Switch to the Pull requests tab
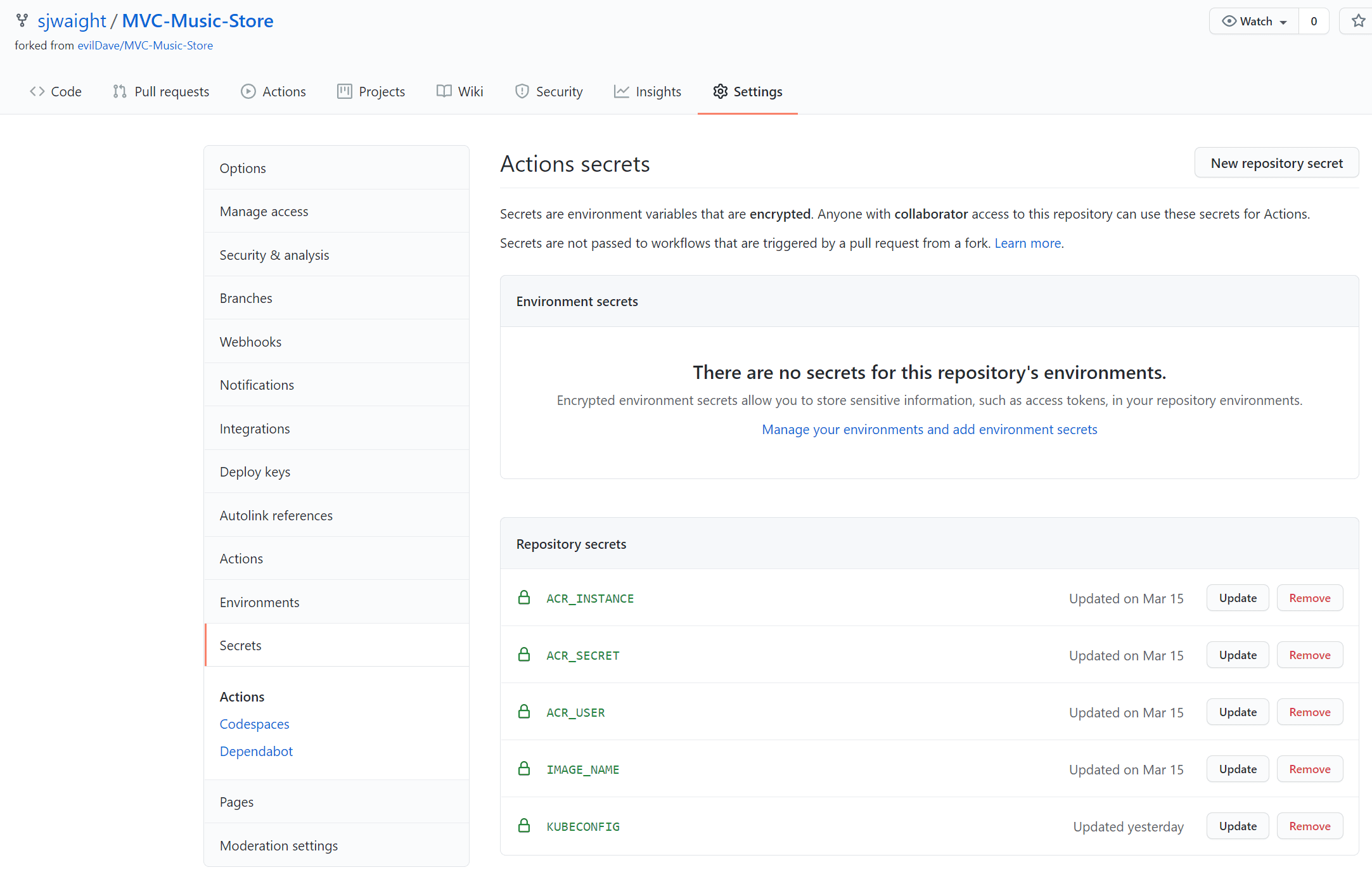The image size is (1372, 872). pyautogui.click(x=161, y=91)
